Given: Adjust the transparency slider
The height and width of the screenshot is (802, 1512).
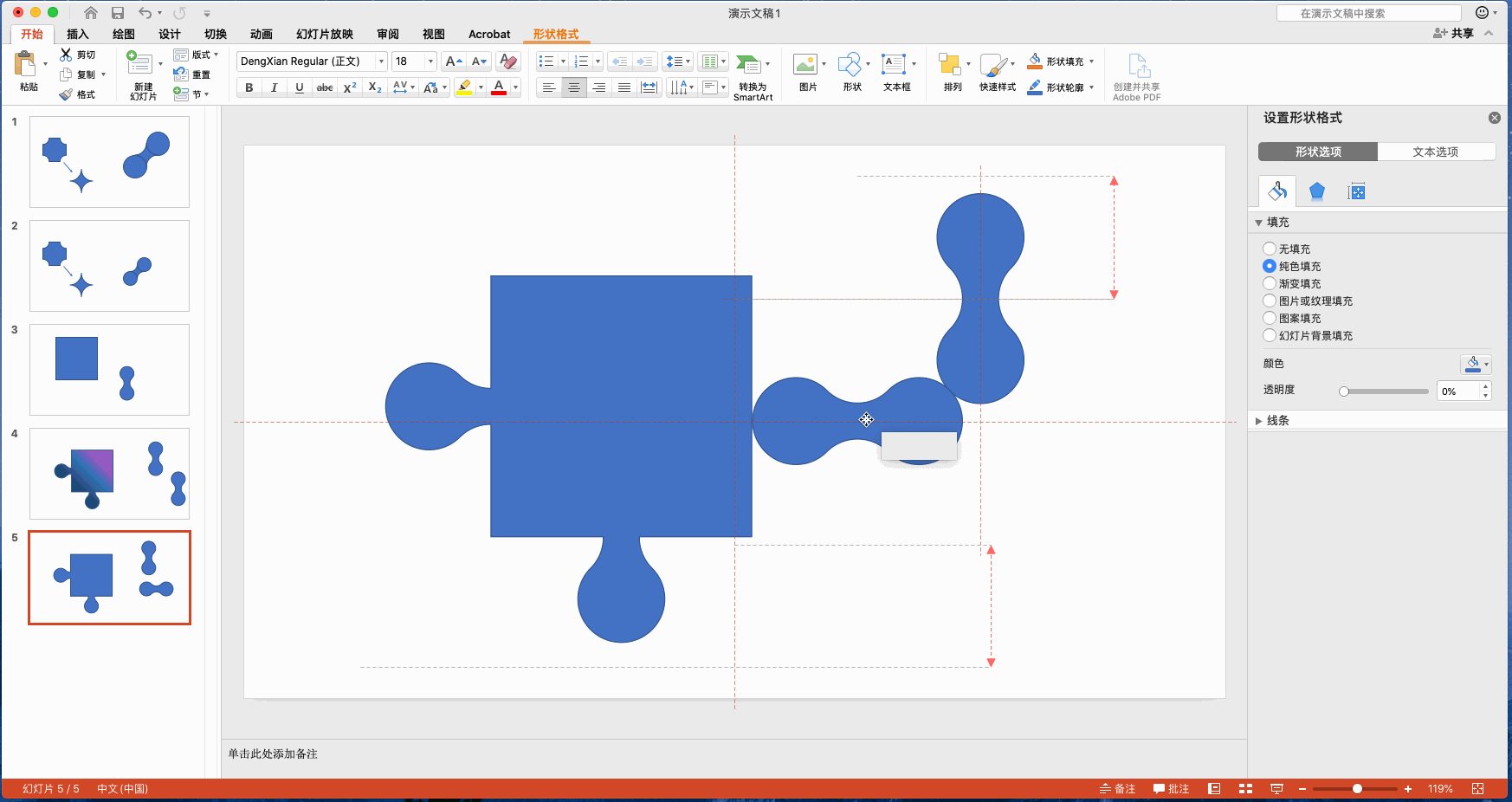Looking at the screenshot, I should pyautogui.click(x=1344, y=391).
